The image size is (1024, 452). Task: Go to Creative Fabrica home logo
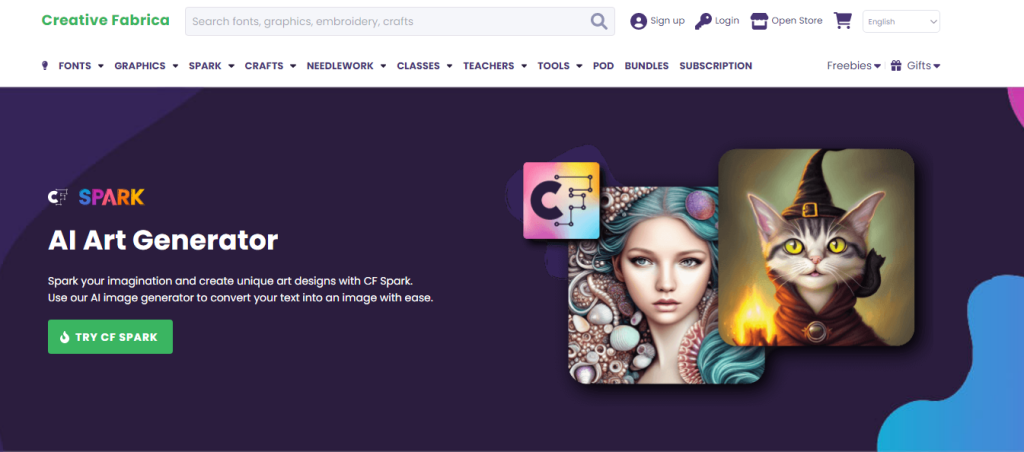[105, 20]
